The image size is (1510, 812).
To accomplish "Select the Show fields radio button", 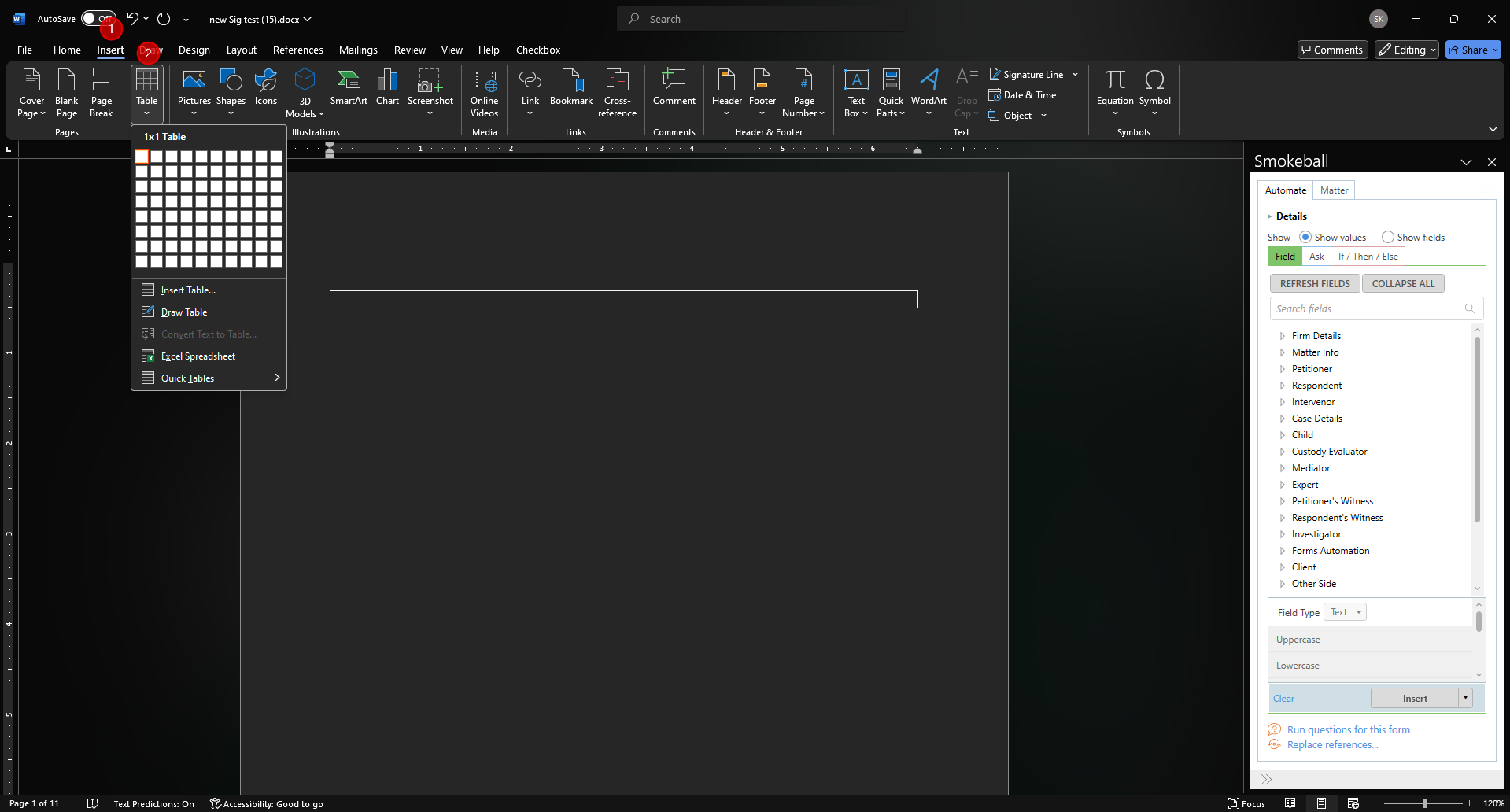I will (x=1388, y=237).
